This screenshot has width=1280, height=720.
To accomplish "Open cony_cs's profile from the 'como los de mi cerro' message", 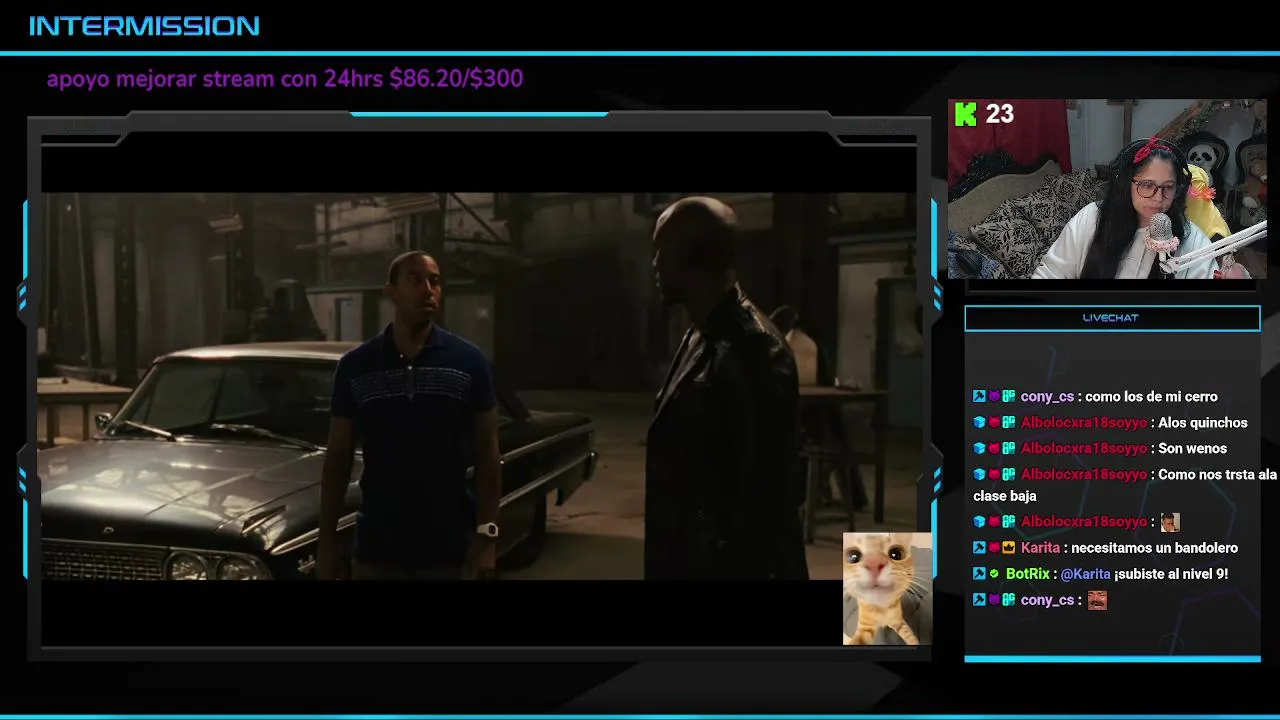I will click(1047, 397).
